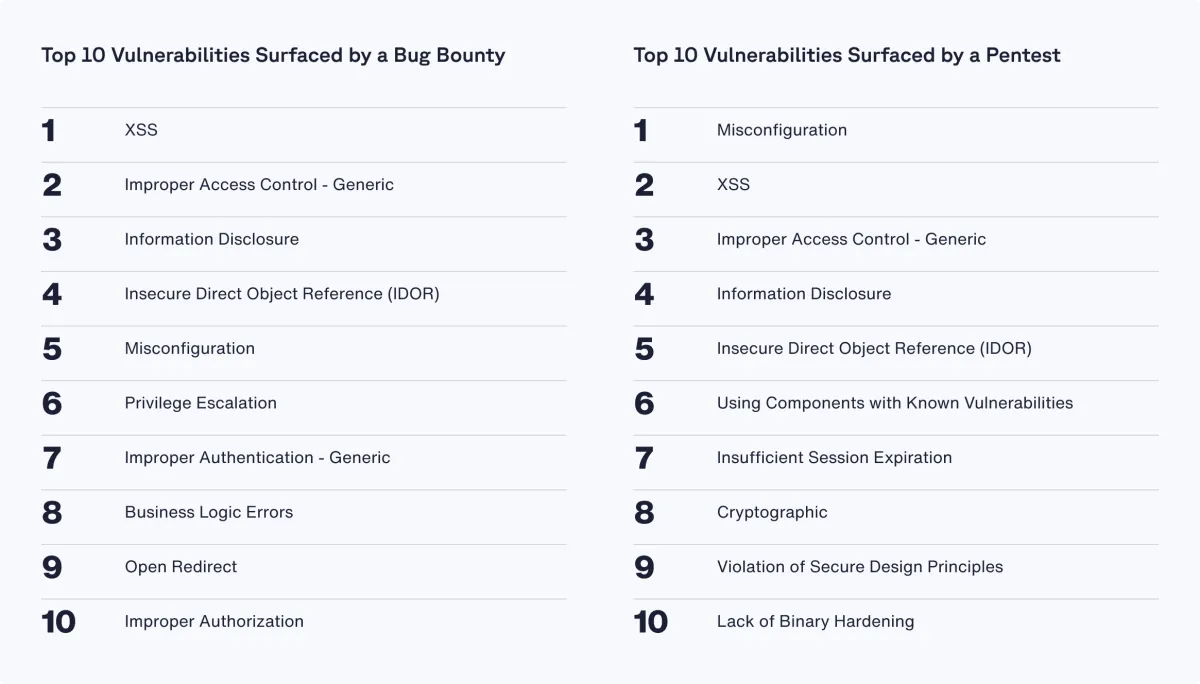This screenshot has height=684, width=1200.
Task: Click the 'Top 10 Vulnerabilities Surfaced by a Bug Bounty' heading
Action: [x=273, y=55]
